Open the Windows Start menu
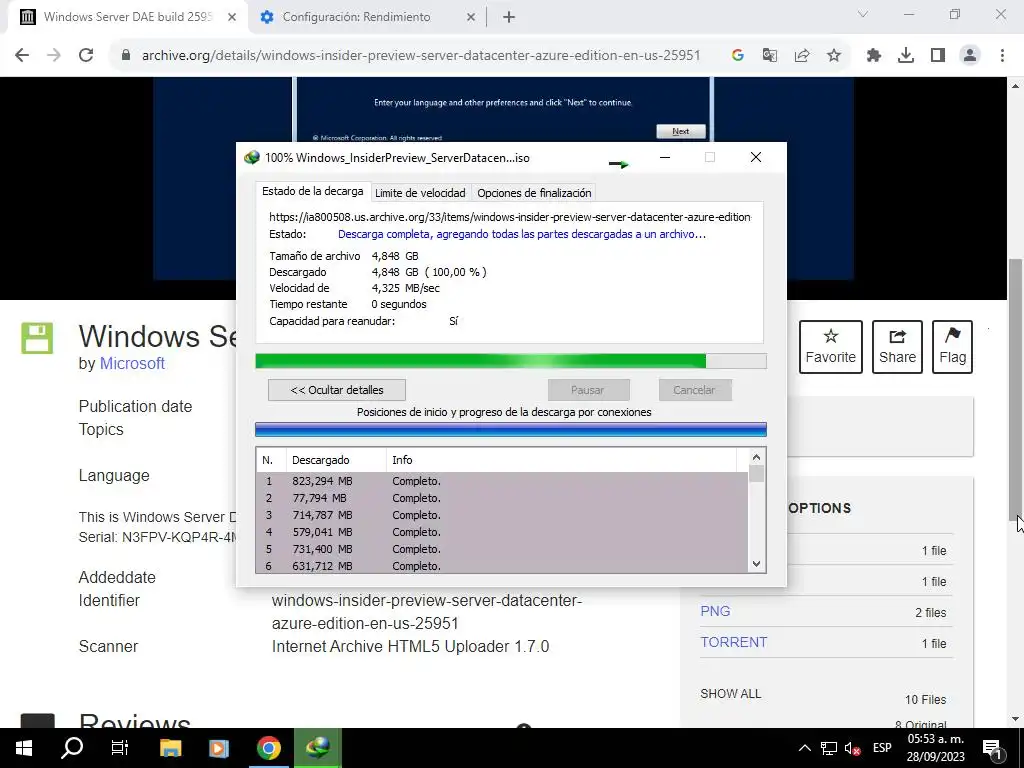This screenshot has height=768, width=1024. click(x=24, y=748)
